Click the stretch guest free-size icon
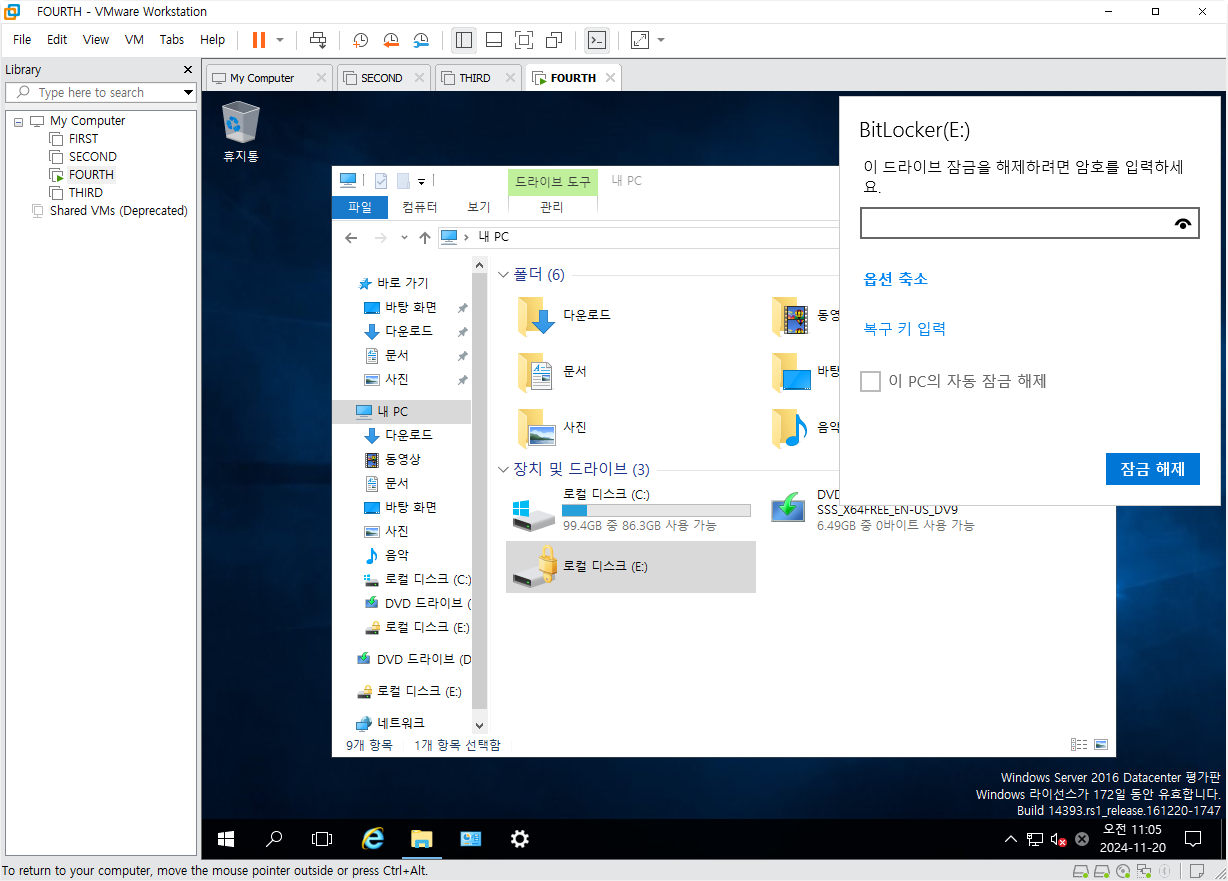The width and height of the screenshot is (1228, 881). [x=640, y=40]
